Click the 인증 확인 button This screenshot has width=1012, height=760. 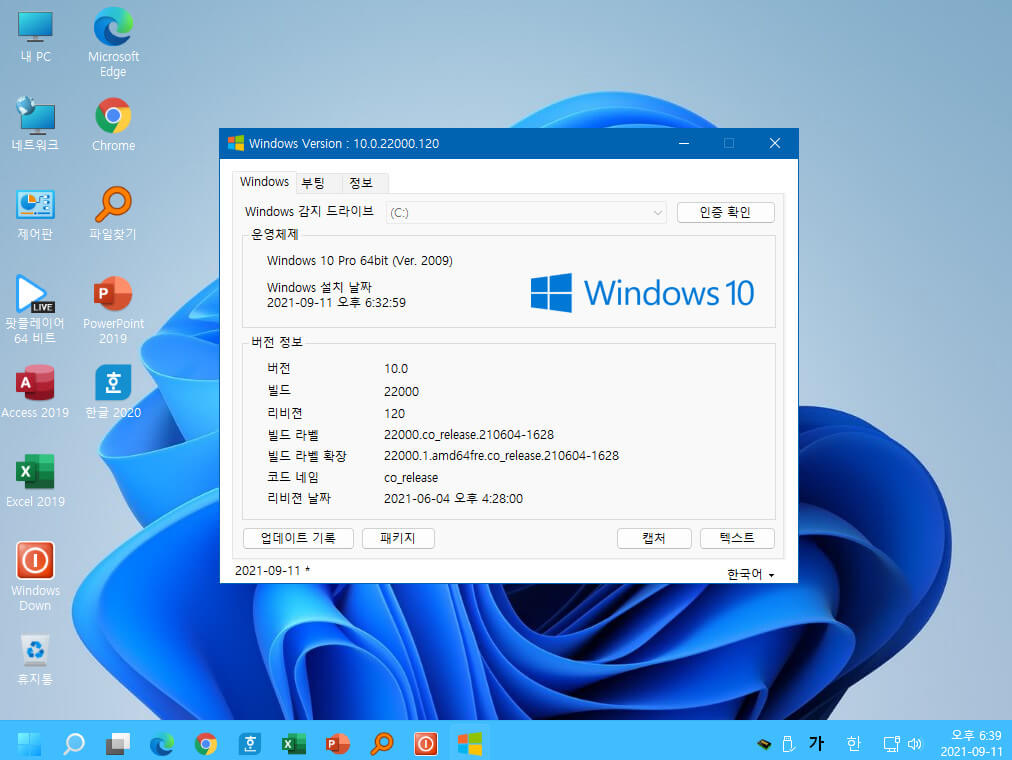(x=725, y=212)
